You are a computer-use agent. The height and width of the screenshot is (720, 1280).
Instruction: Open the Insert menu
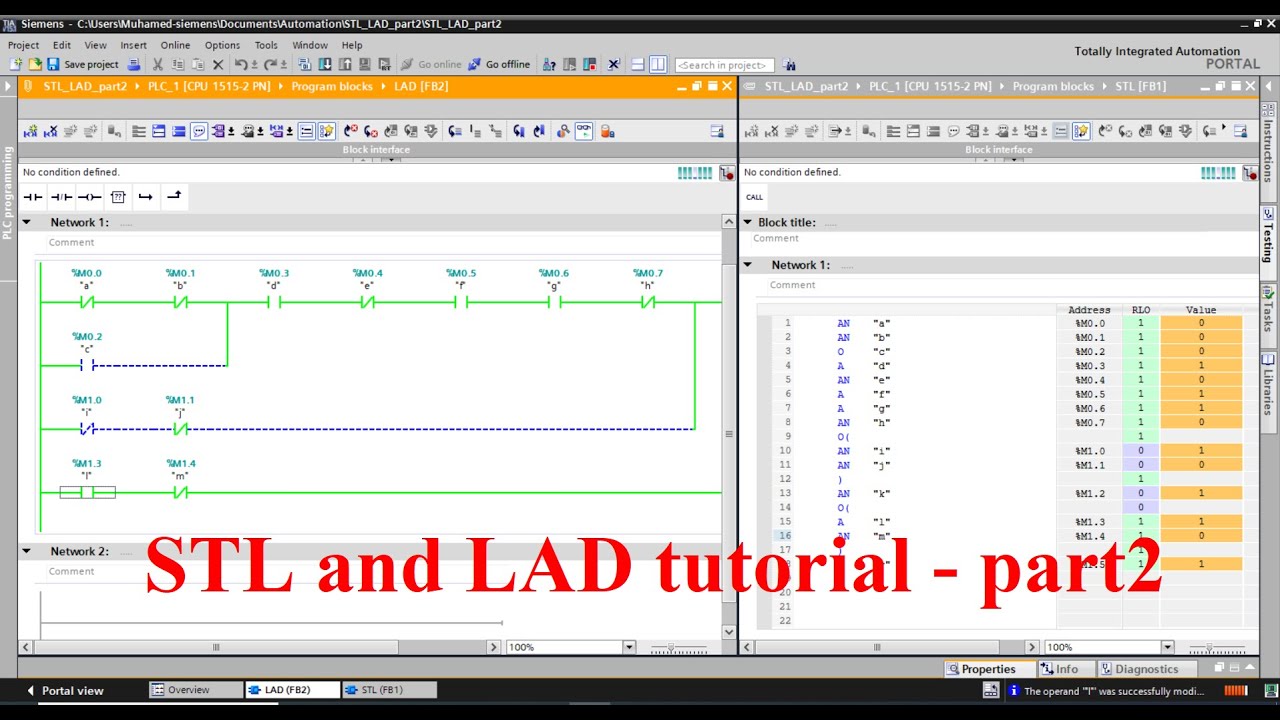coord(133,45)
